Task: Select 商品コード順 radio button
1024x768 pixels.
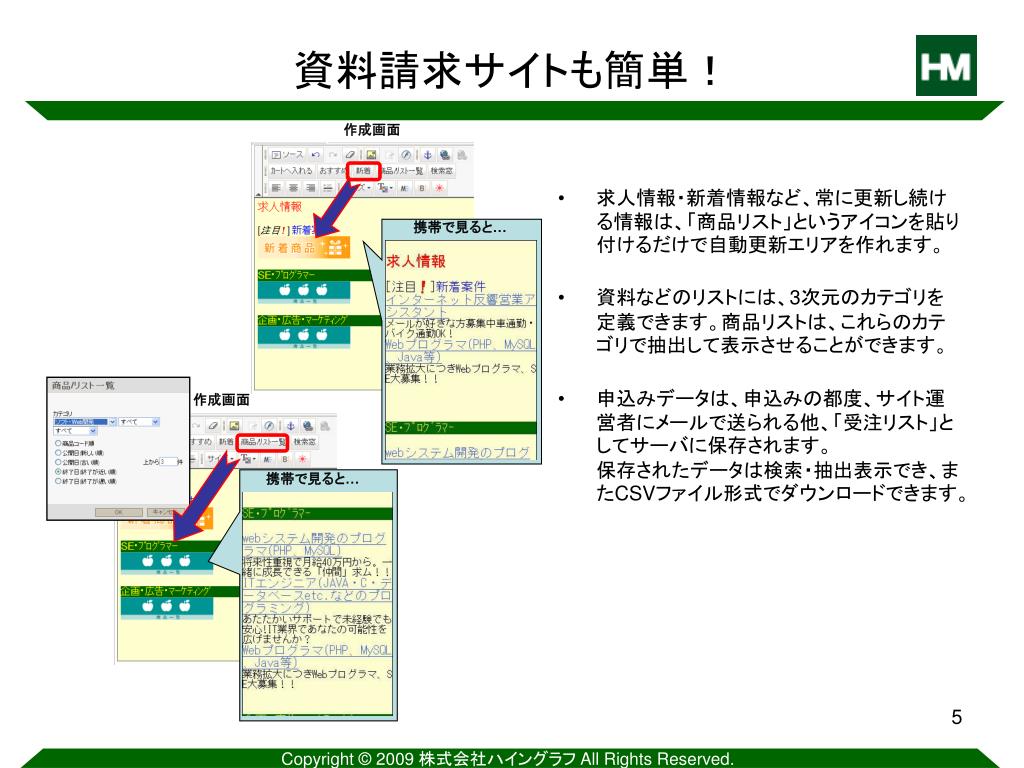Action: [x=57, y=443]
